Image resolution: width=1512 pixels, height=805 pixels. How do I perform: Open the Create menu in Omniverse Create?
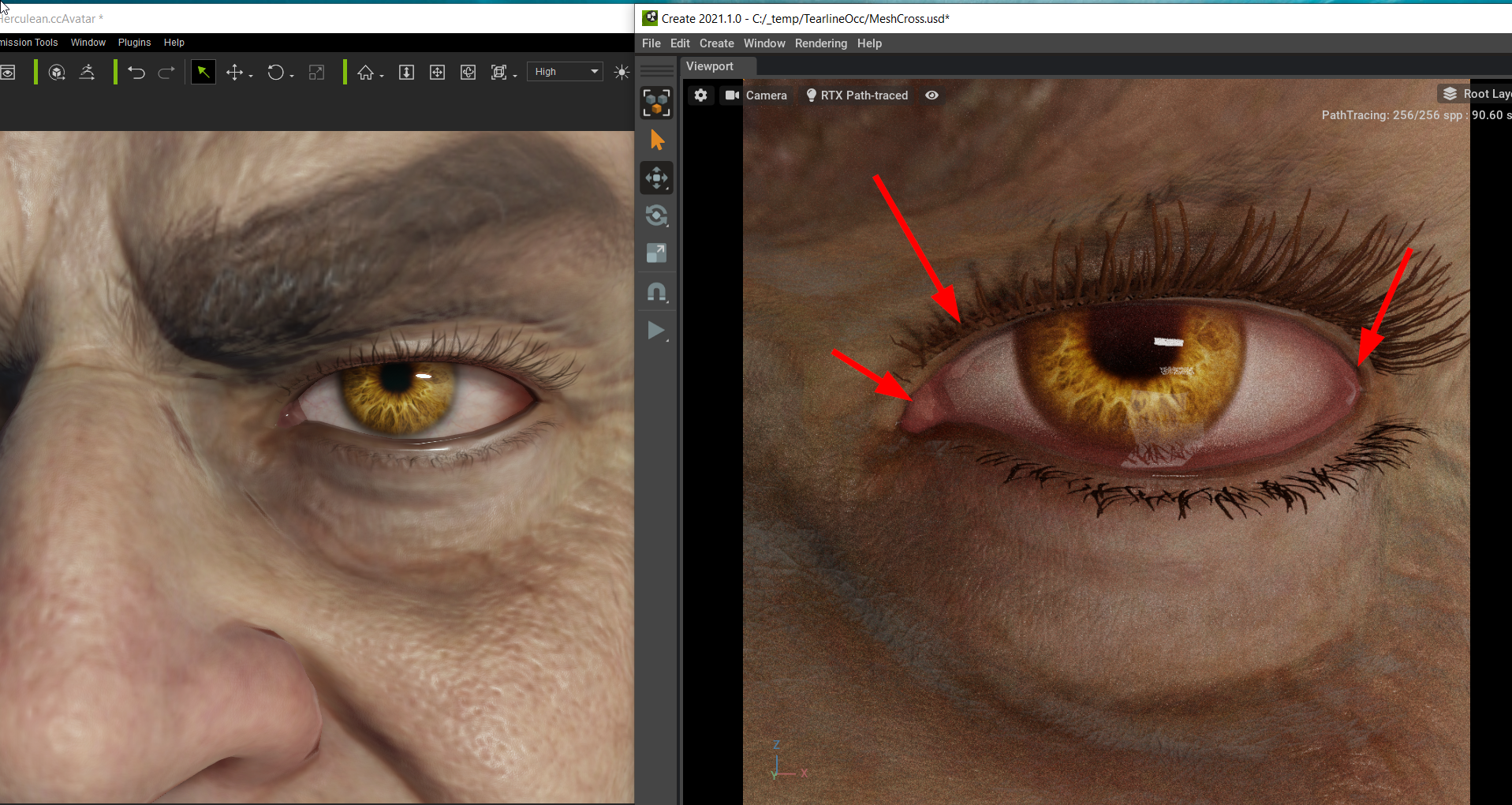716,43
